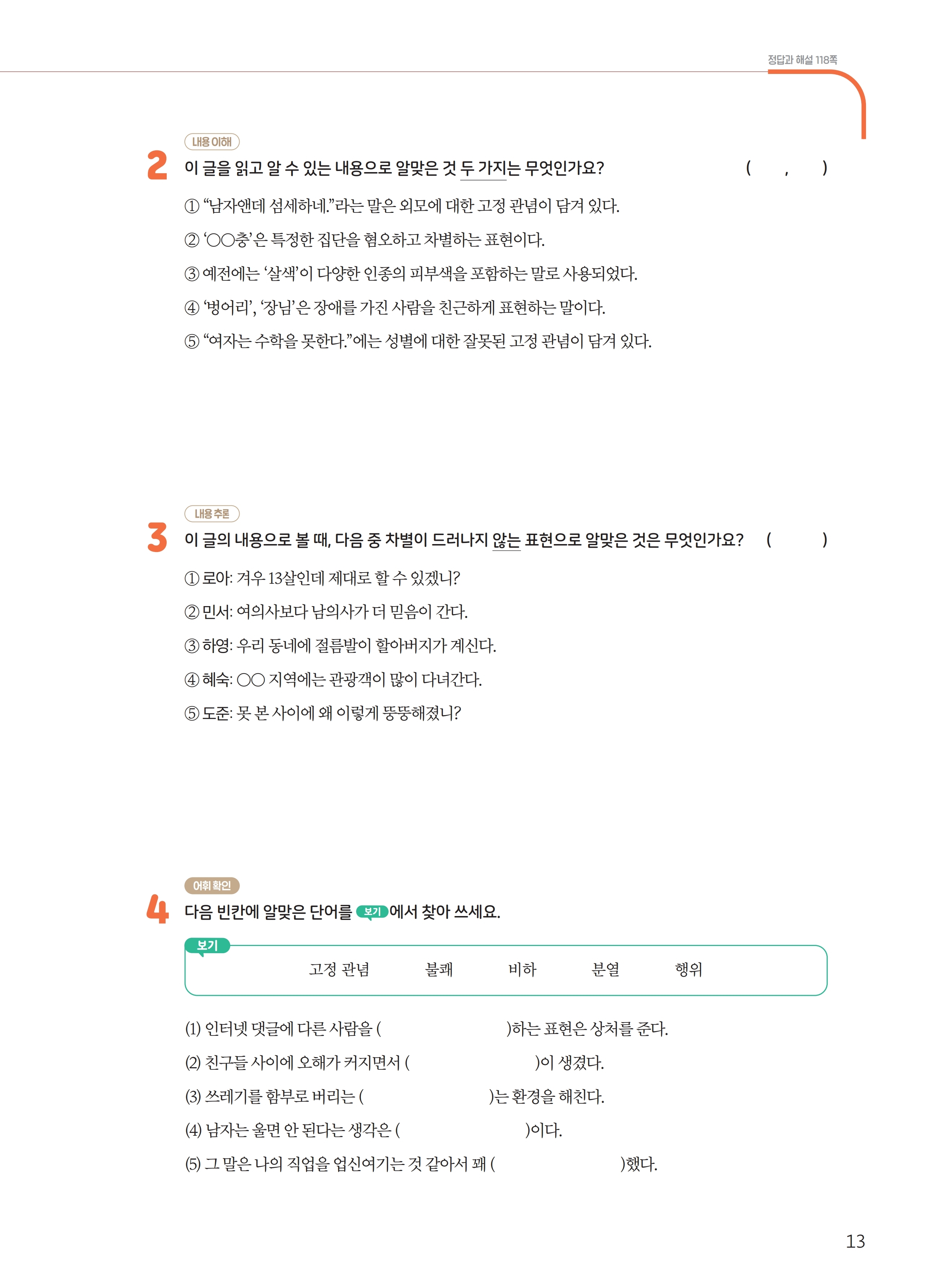Click the '내용 이해' tag above question 2
This screenshot has width=932, height=1288.
click(211, 142)
